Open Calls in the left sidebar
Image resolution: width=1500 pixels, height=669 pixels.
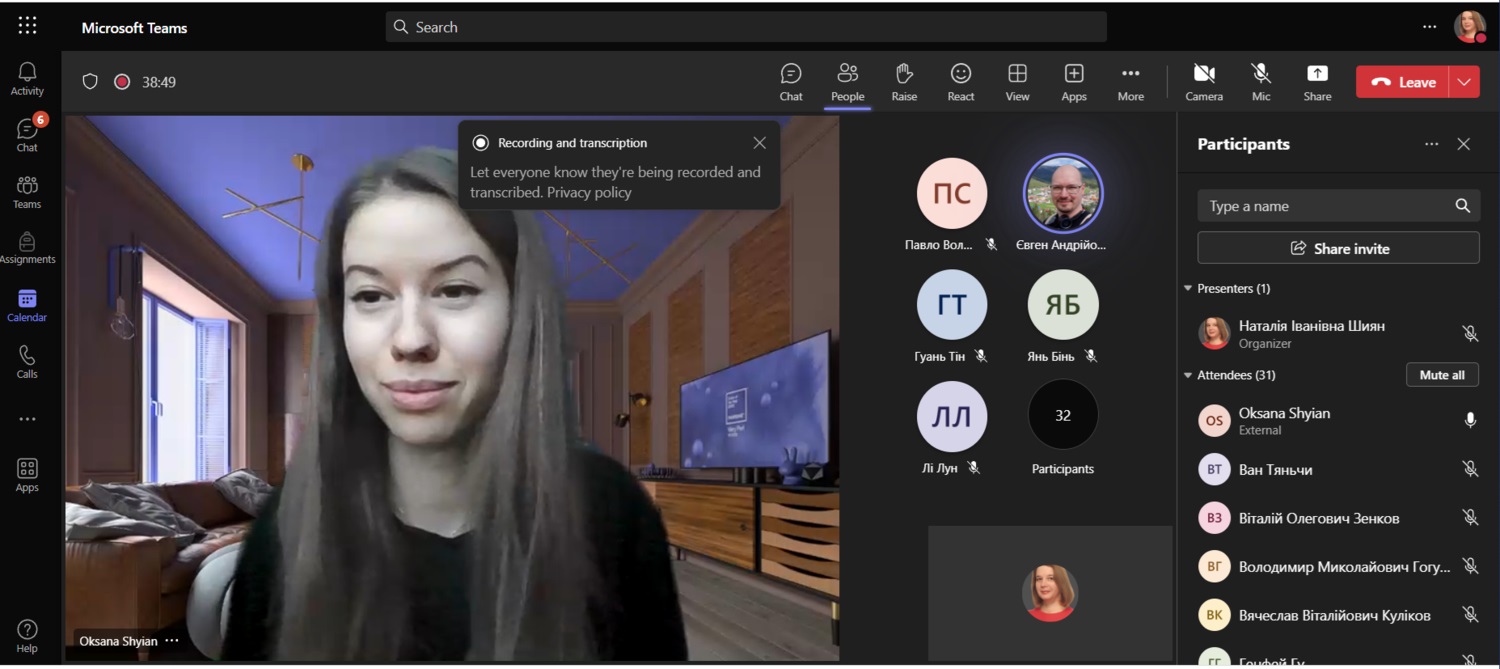pyautogui.click(x=27, y=362)
